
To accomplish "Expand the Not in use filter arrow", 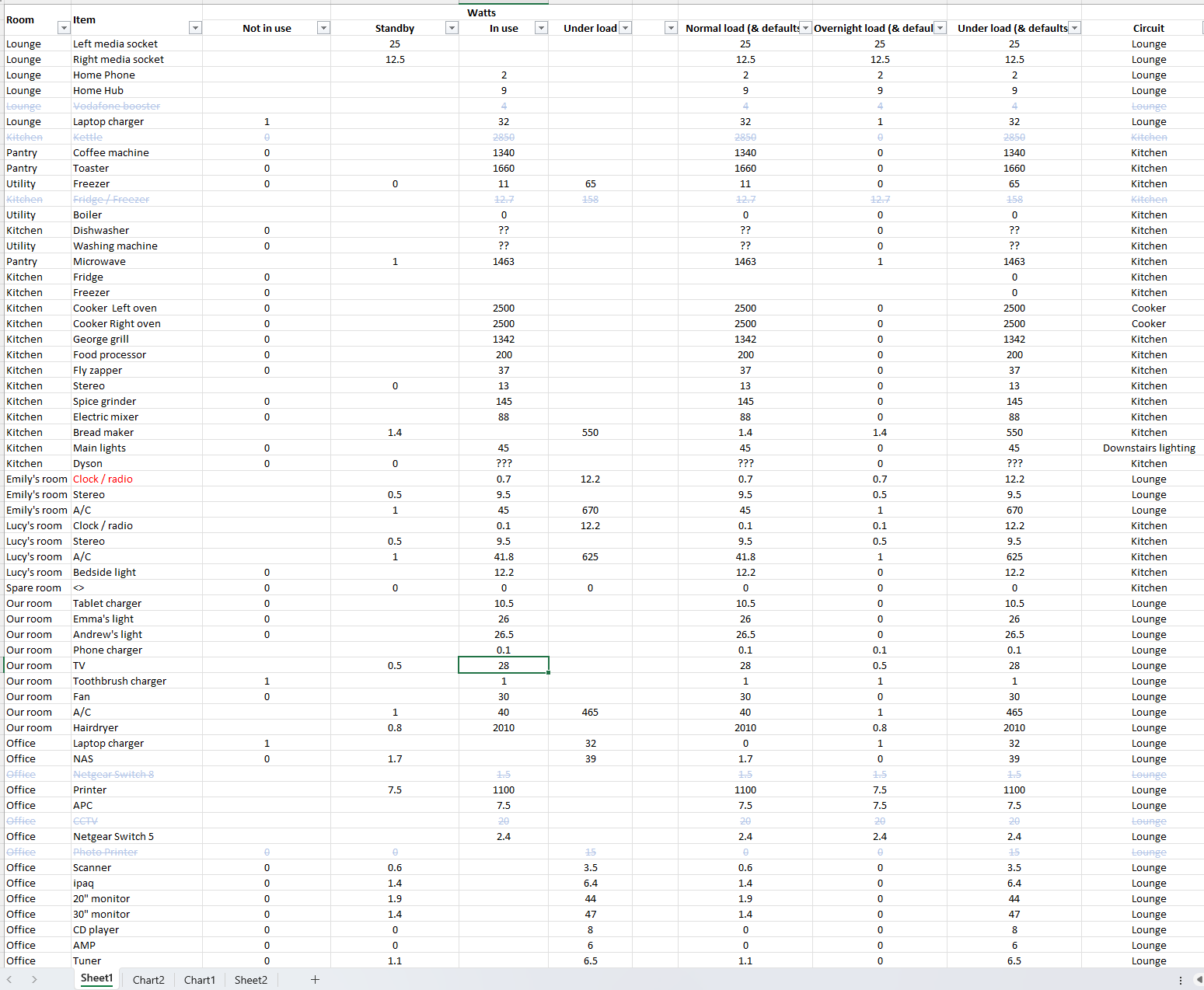I will pyautogui.click(x=323, y=28).
